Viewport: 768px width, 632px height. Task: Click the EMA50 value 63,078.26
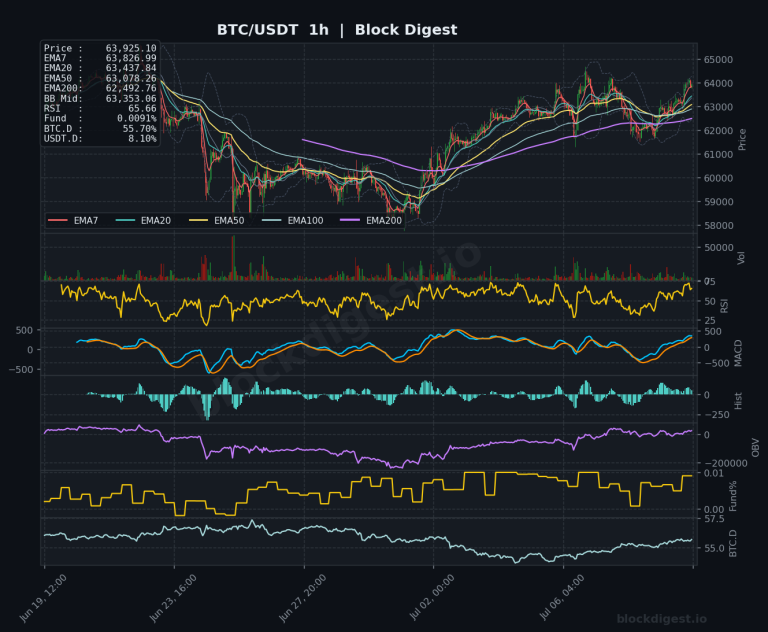[x=131, y=78]
